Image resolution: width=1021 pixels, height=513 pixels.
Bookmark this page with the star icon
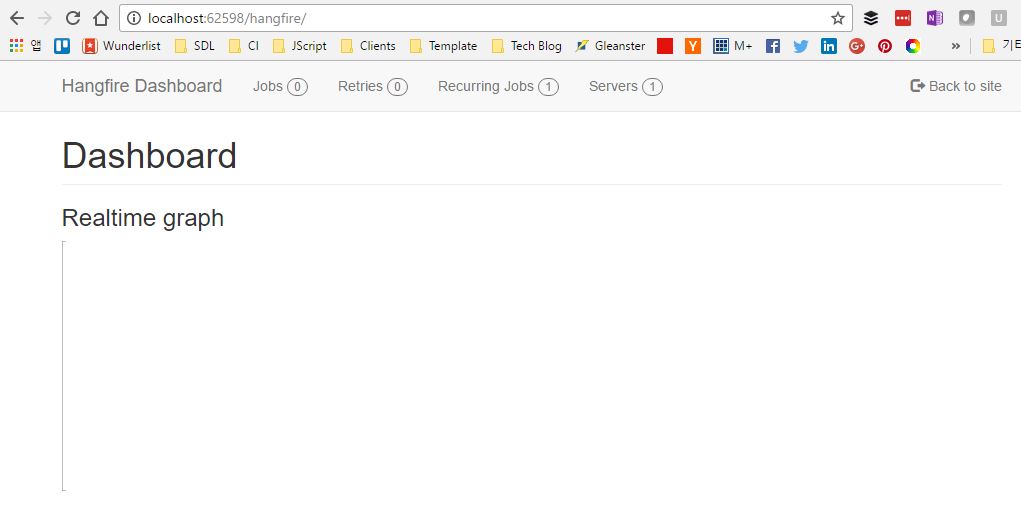pos(838,18)
